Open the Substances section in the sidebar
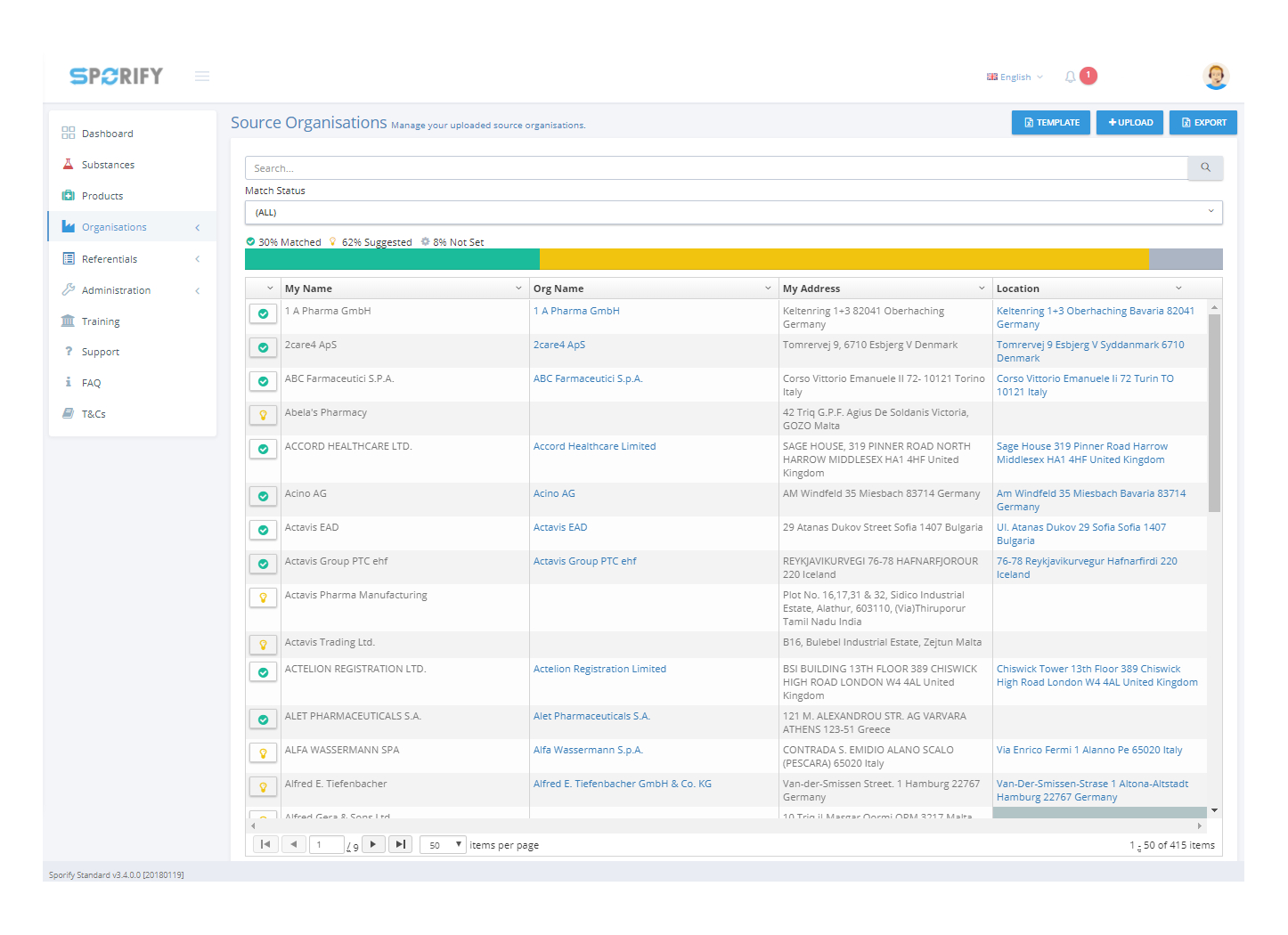This screenshot has height=935, width=1288. [x=109, y=164]
